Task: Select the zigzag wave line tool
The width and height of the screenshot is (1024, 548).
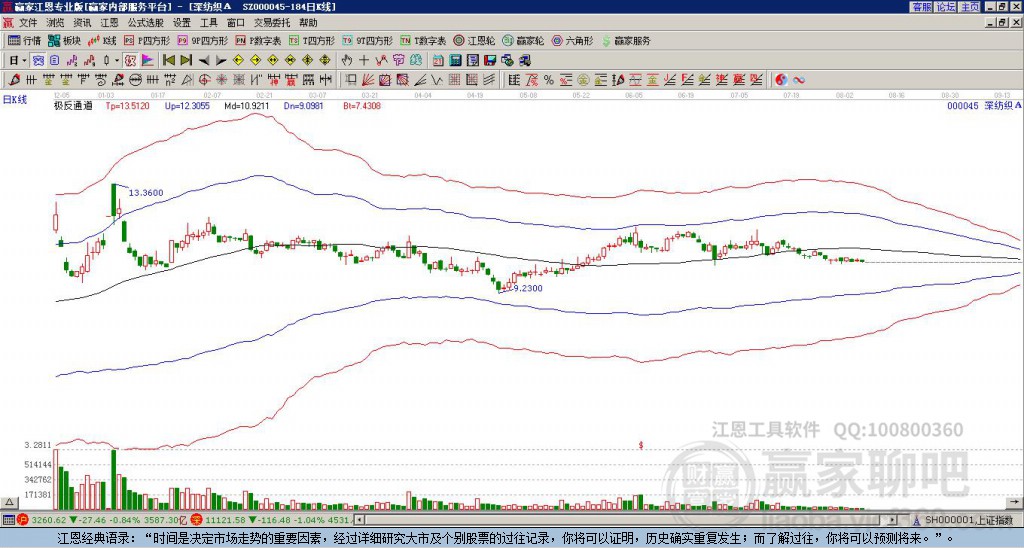Action: tap(437, 80)
